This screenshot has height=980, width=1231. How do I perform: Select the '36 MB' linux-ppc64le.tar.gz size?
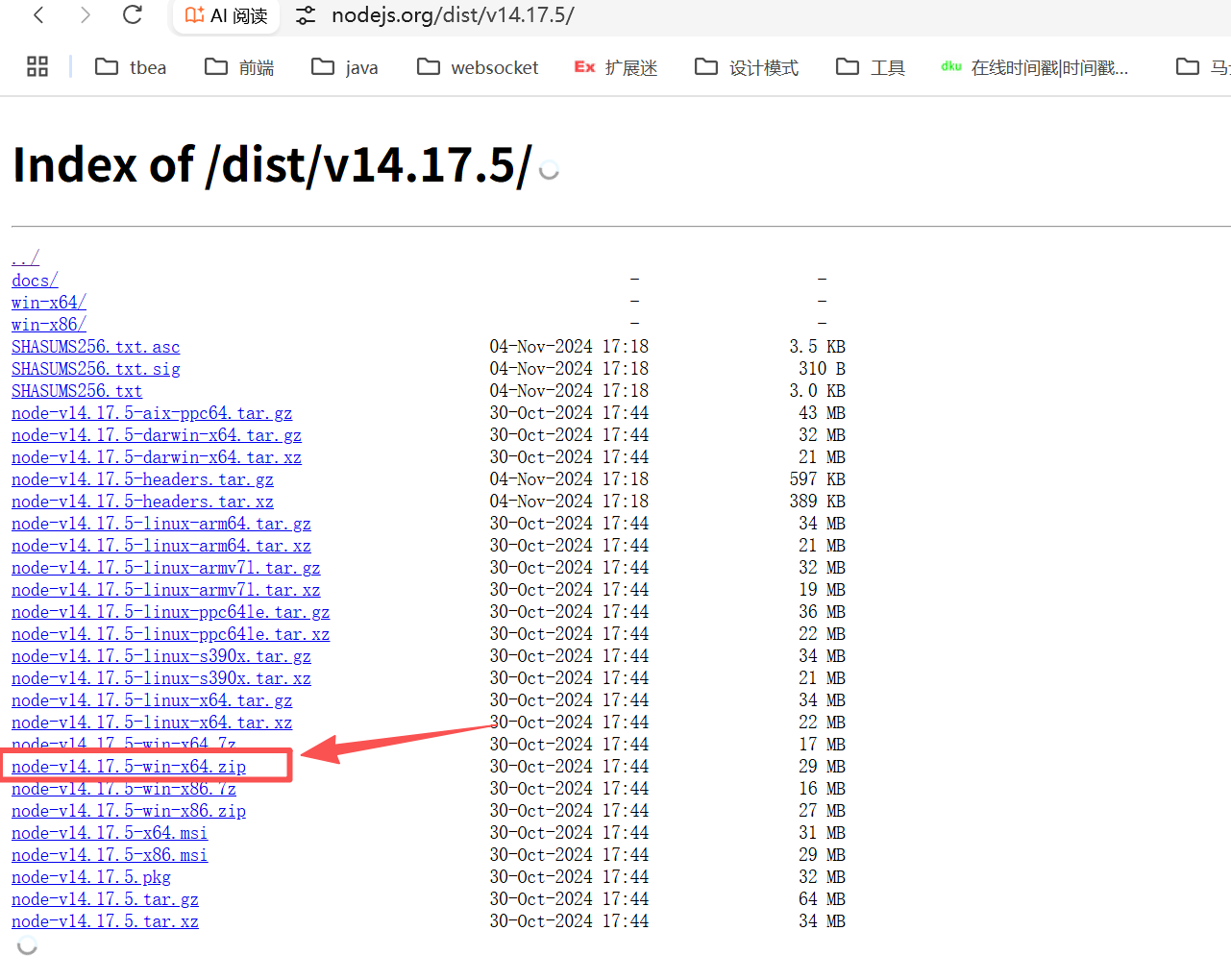pyautogui.click(x=823, y=611)
